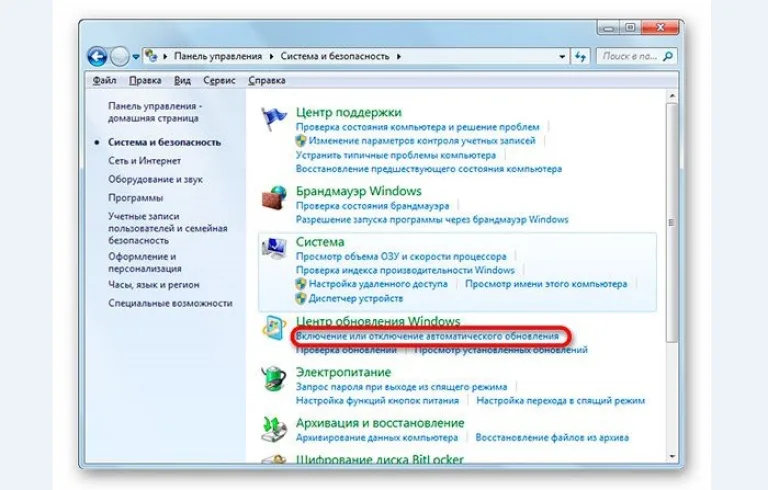Image resolution: width=768 pixels, height=490 pixels.
Task: Open Архивирование данных компьютера link
Action: click(377, 438)
